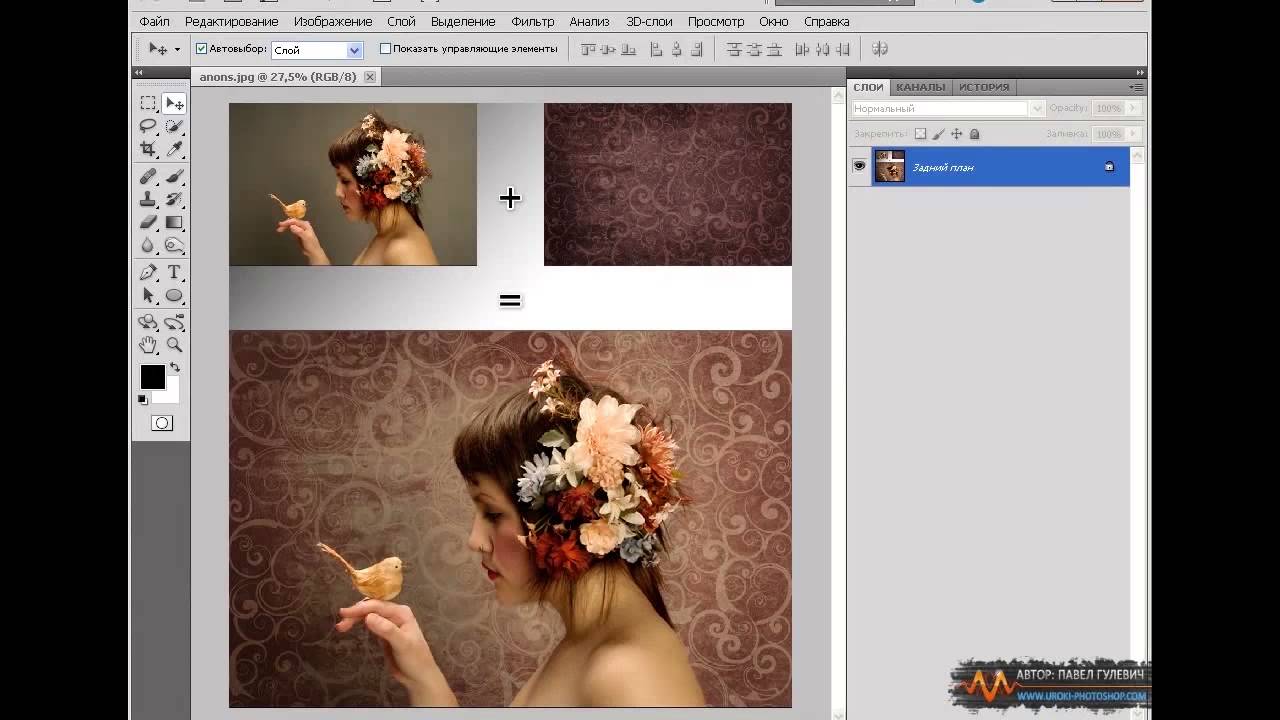The height and width of the screenshot is (720, 1280).
Task: Select the Pen tool
Action: (x=148, y=272)
